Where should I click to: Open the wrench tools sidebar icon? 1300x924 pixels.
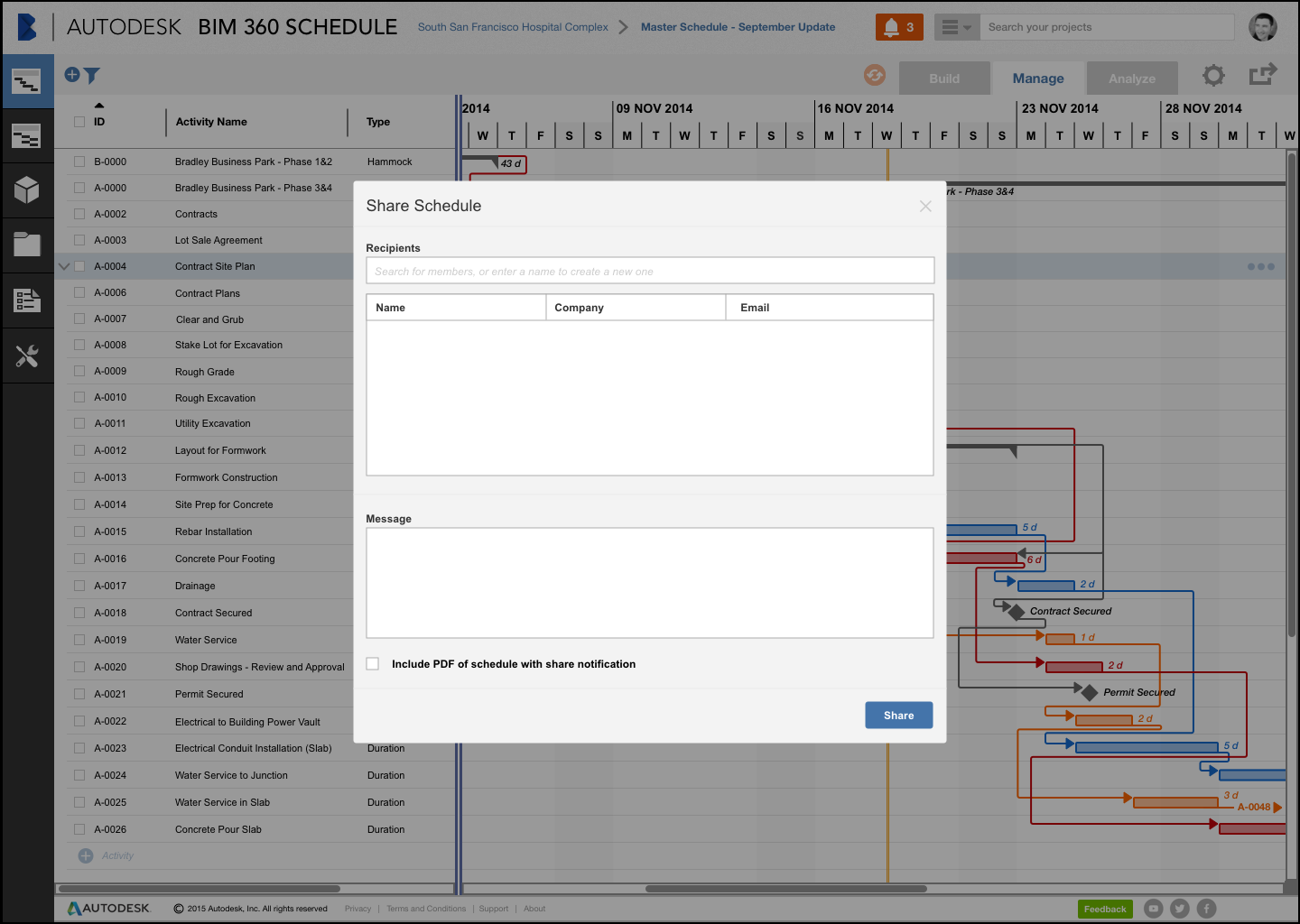tap(27, 356)
